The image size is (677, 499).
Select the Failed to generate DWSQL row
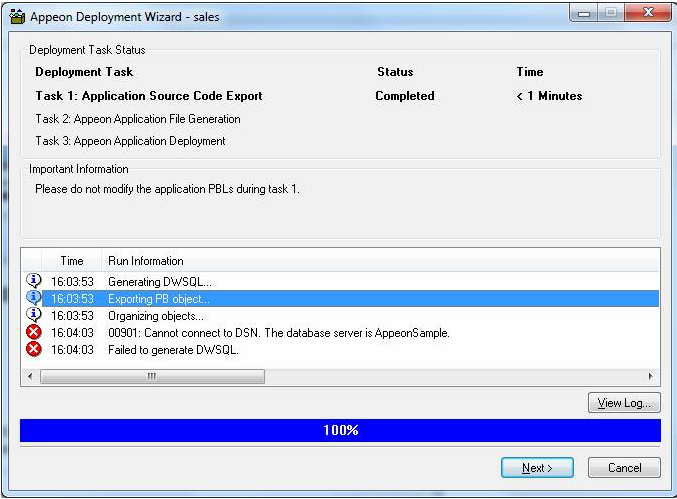click(x=341, y=350)
